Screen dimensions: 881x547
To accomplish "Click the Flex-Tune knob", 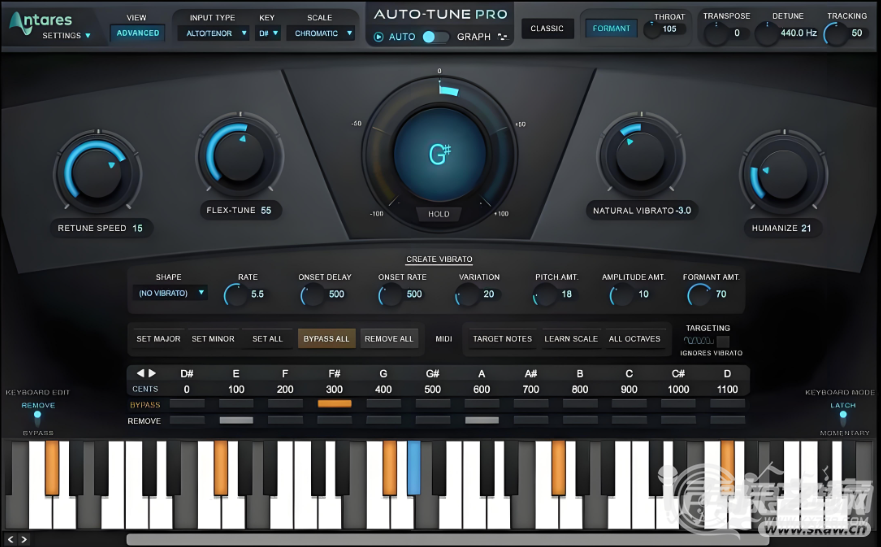I will coord(240,154).
